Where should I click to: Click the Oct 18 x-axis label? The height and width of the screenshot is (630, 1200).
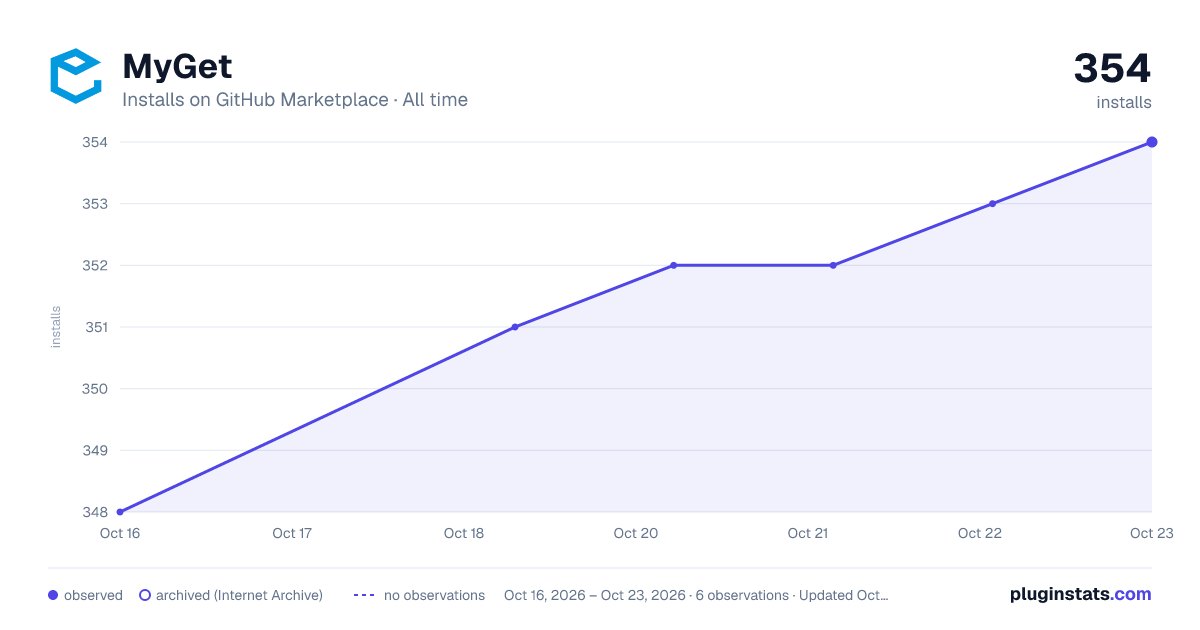point(464,533)
